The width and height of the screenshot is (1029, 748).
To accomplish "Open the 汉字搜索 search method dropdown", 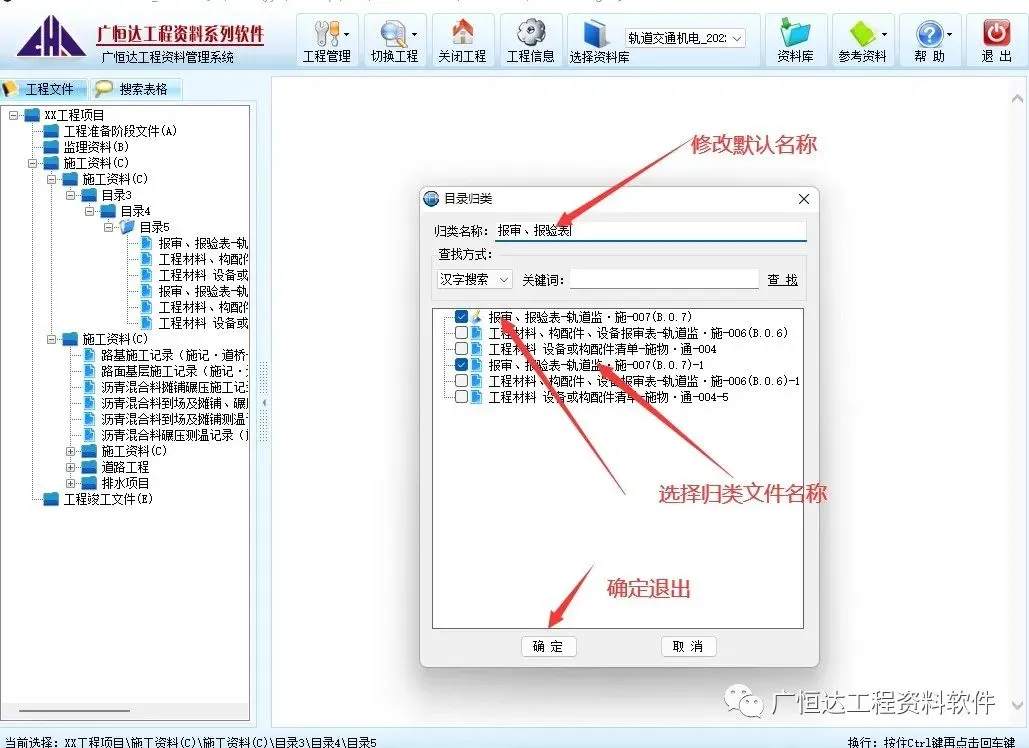I will [474, 280].
